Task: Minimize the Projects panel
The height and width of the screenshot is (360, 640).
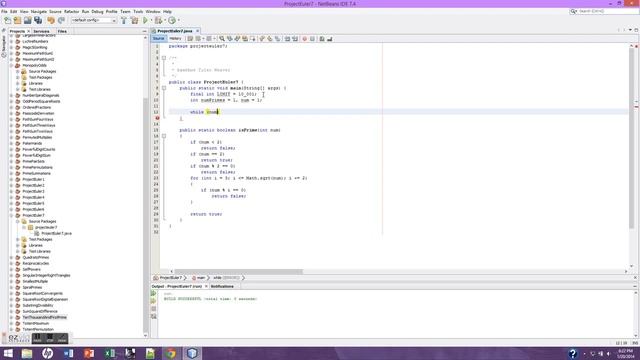Action: [x=144, y=31]
